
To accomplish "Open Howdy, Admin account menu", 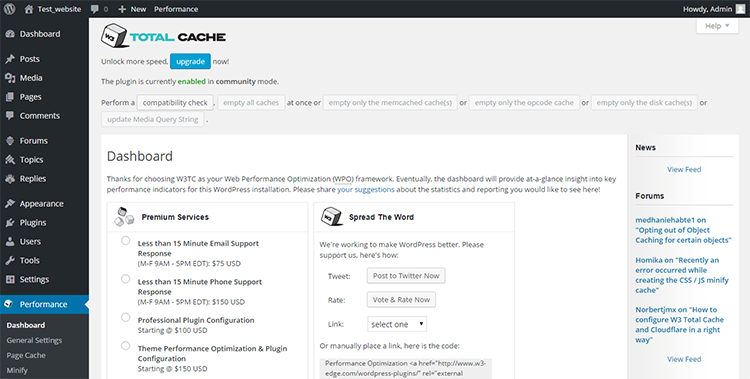I will pyautogui.click(x=714, y=9).
